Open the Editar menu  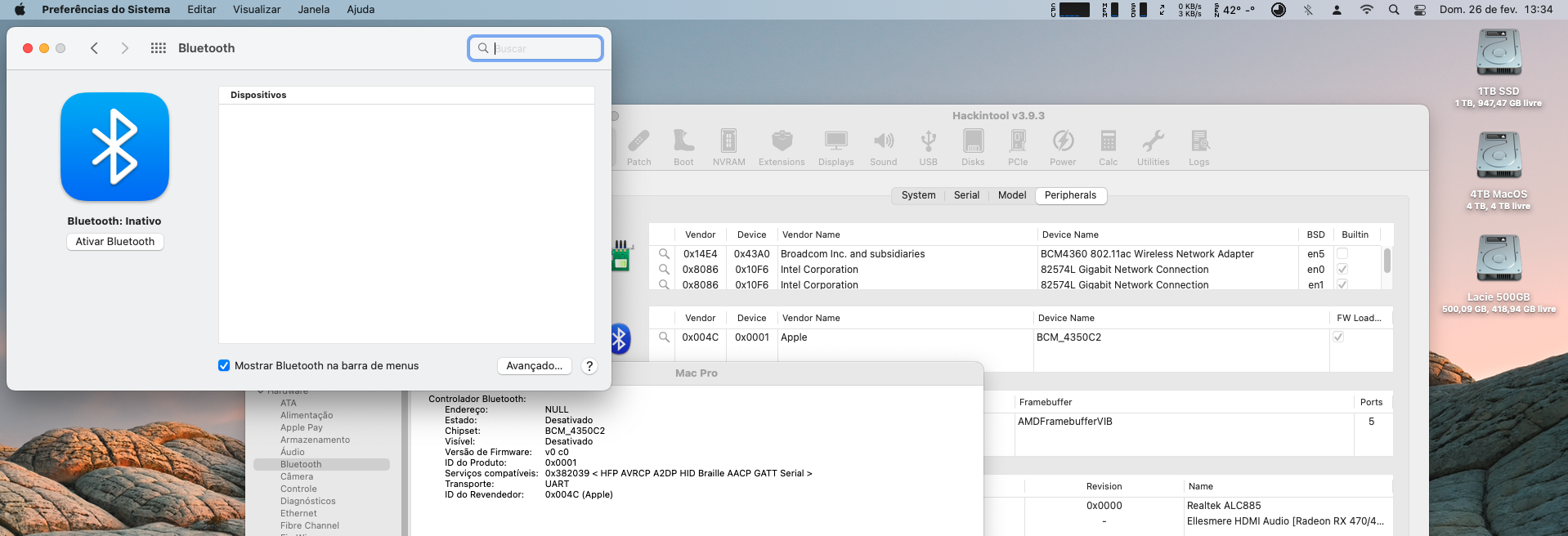pos(202,10)
